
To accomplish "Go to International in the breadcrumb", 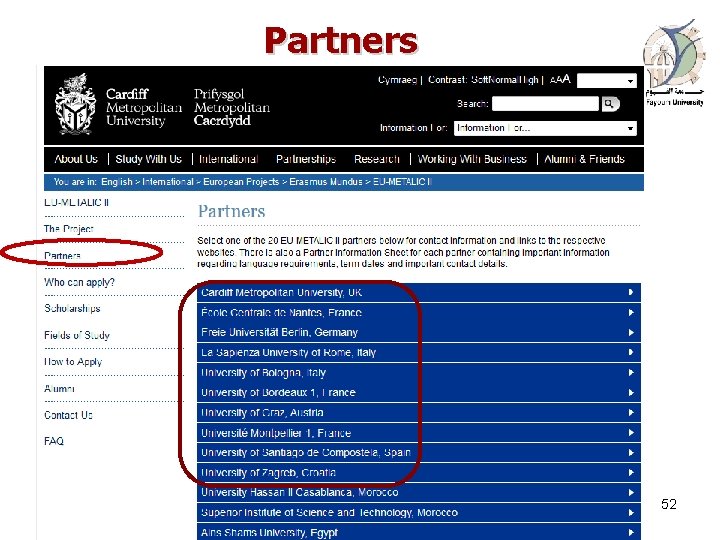I will coord(168,182).
